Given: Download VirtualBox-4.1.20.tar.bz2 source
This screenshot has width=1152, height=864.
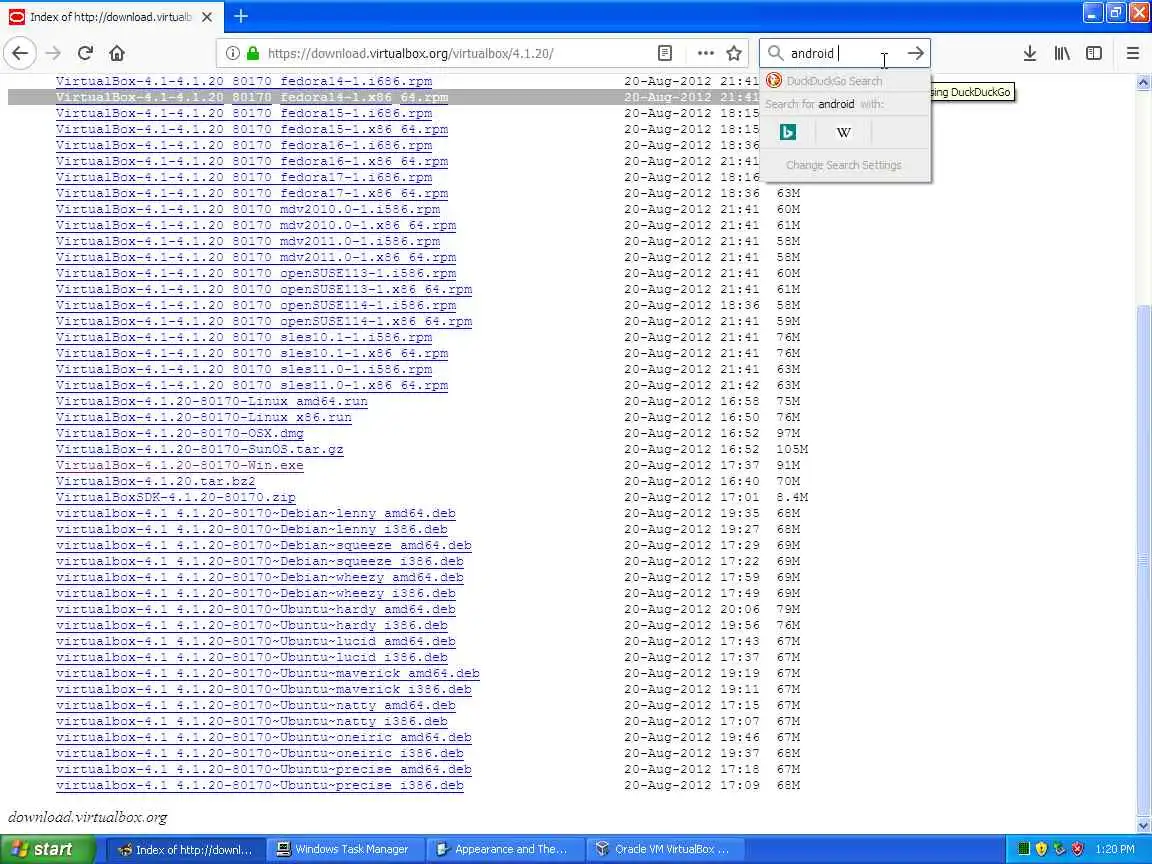Looking at the screenshot, I should click(156, 481).
